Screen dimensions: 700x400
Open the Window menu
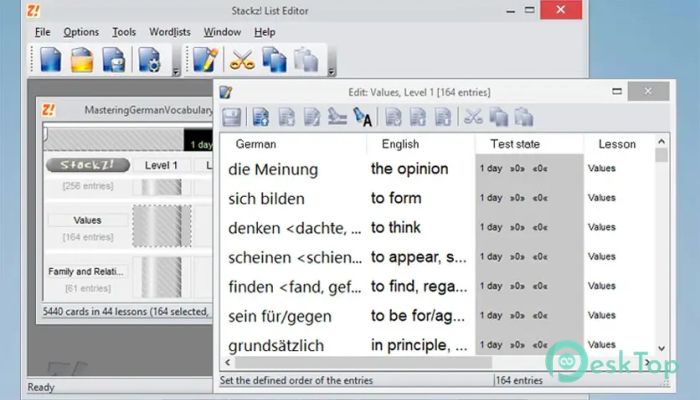tap(222, 32)
